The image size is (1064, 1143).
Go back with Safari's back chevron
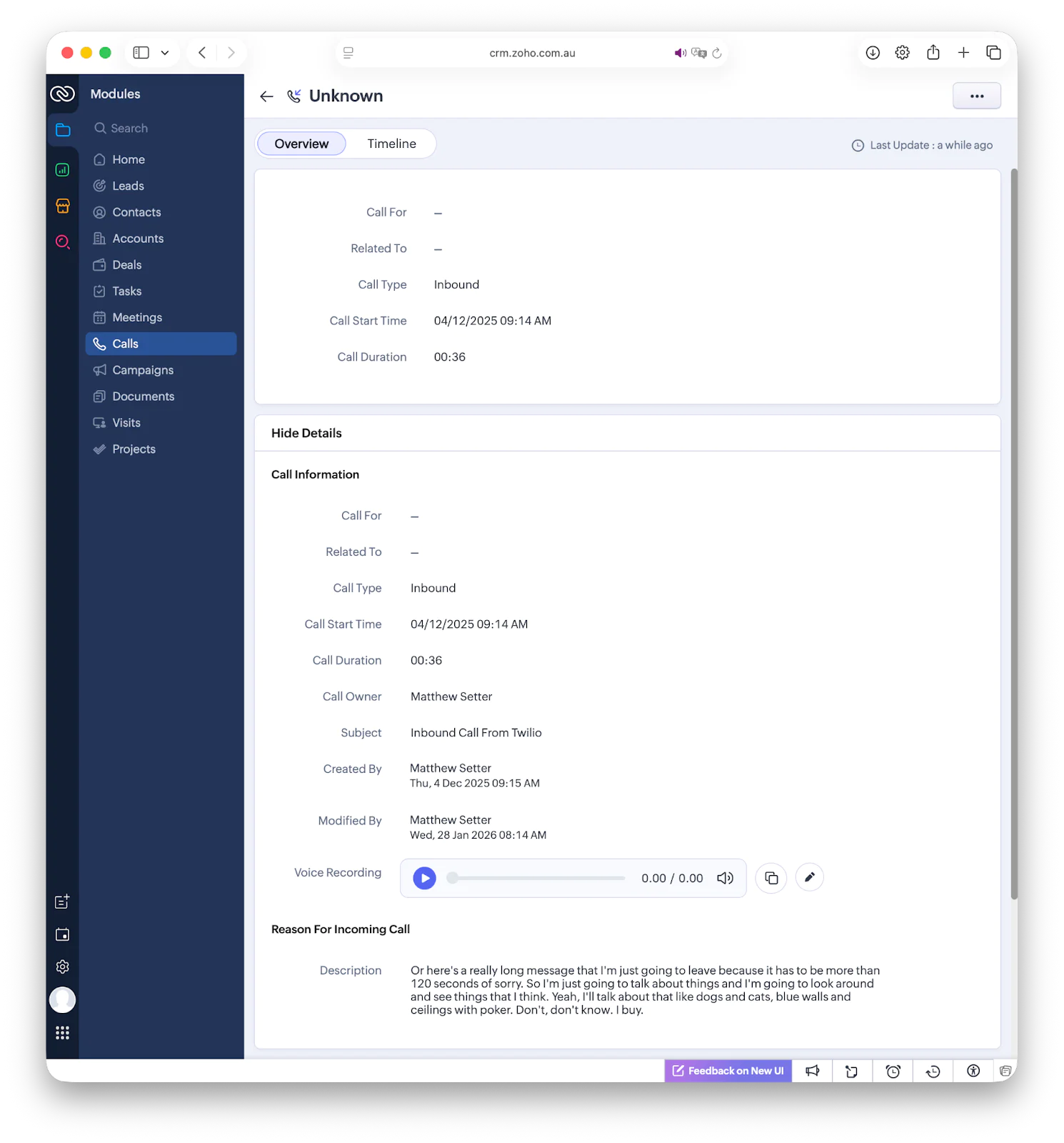[x=202, y=53]
